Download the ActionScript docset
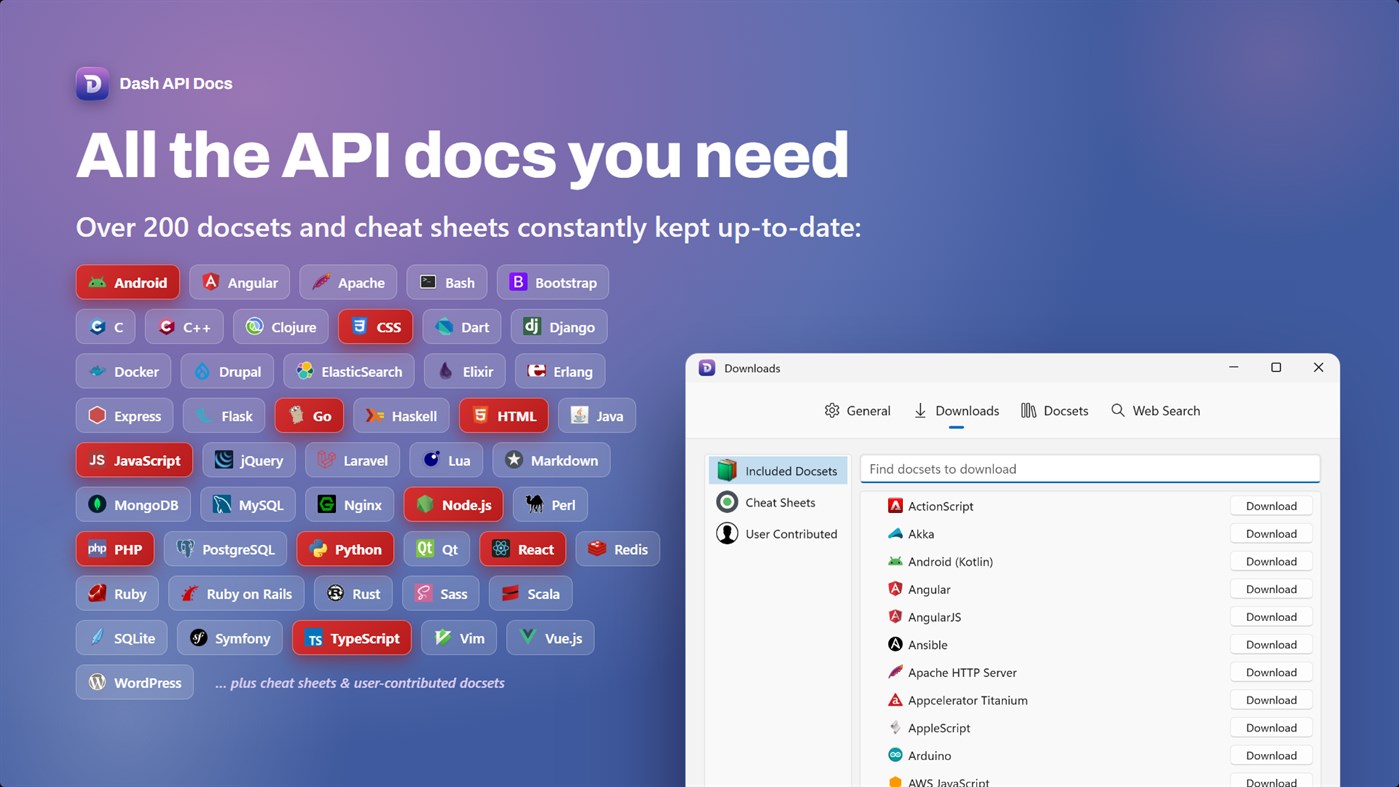 (1271, 506)
